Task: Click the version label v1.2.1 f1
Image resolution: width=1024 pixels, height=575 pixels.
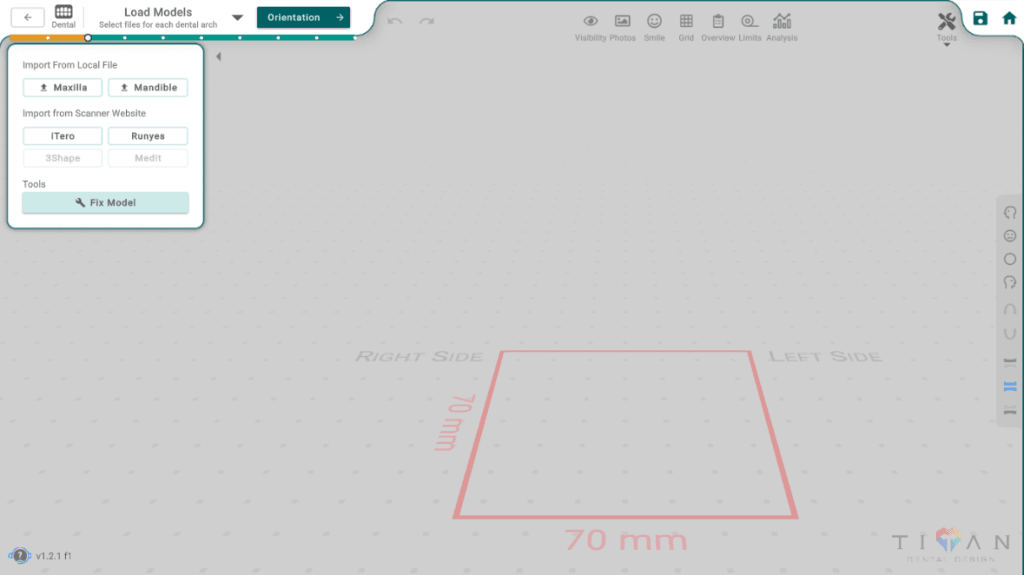Action: tap(54, 556)
